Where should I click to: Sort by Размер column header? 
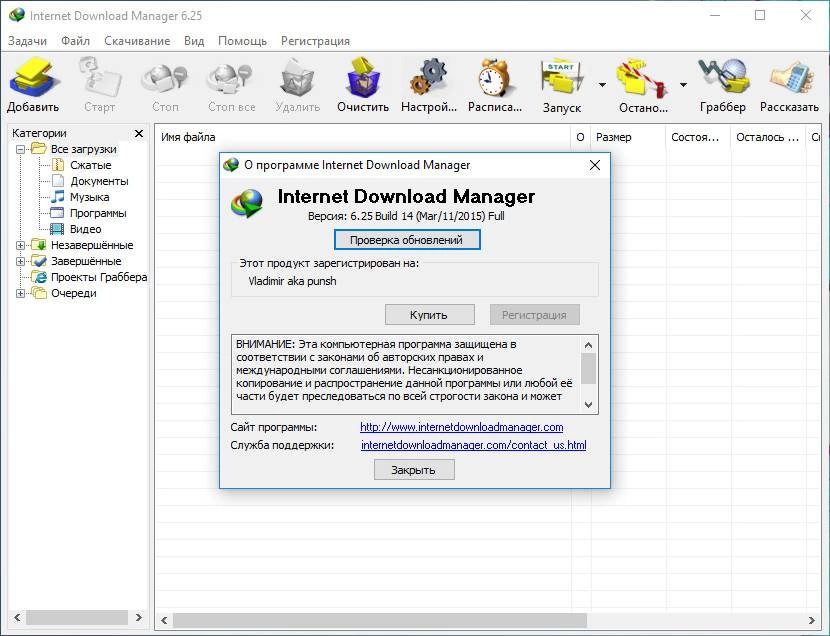pos(628,137)
